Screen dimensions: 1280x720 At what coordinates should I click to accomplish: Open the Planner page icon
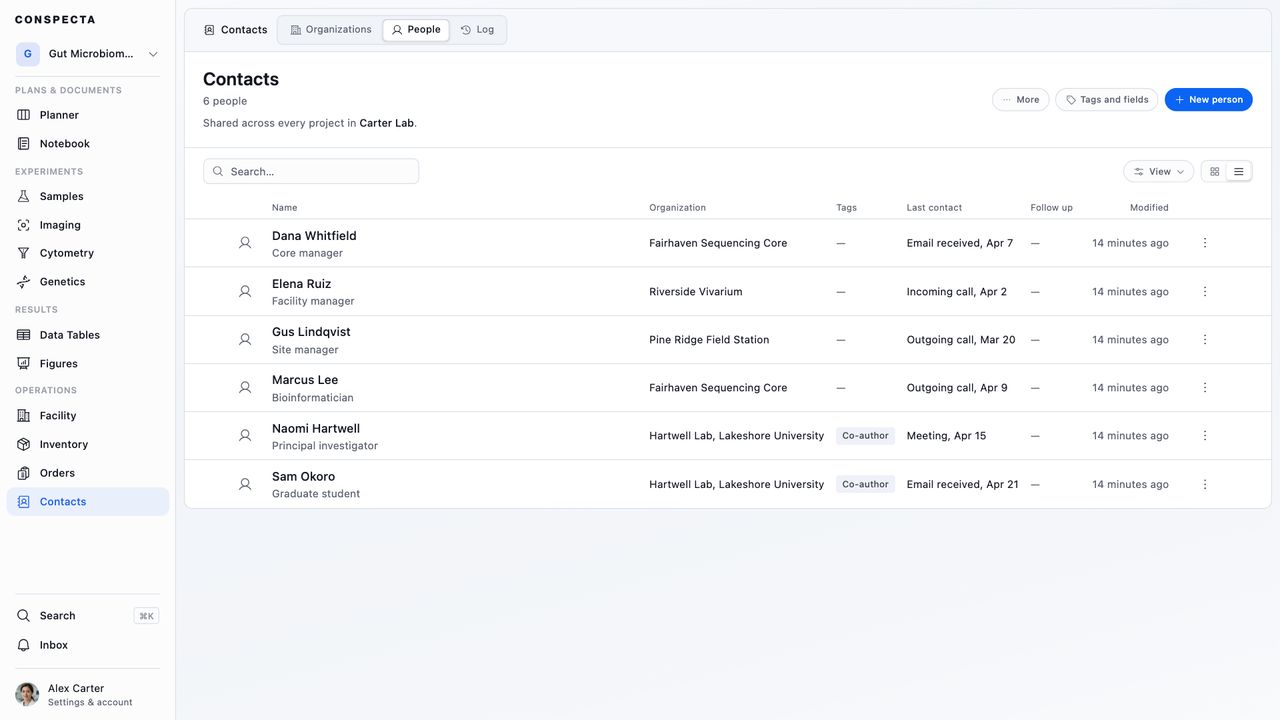pos(24,115)
